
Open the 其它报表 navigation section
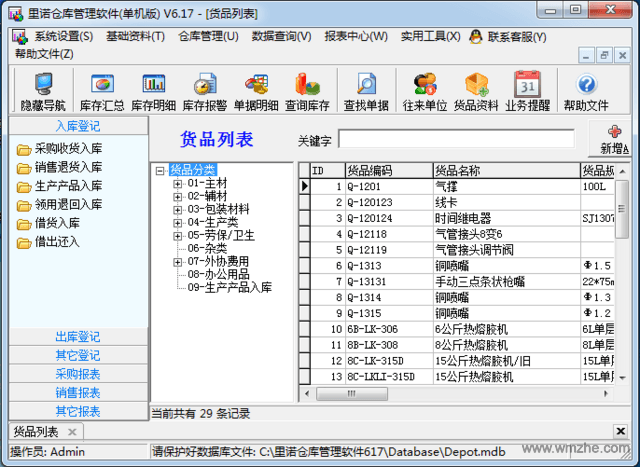78,411
